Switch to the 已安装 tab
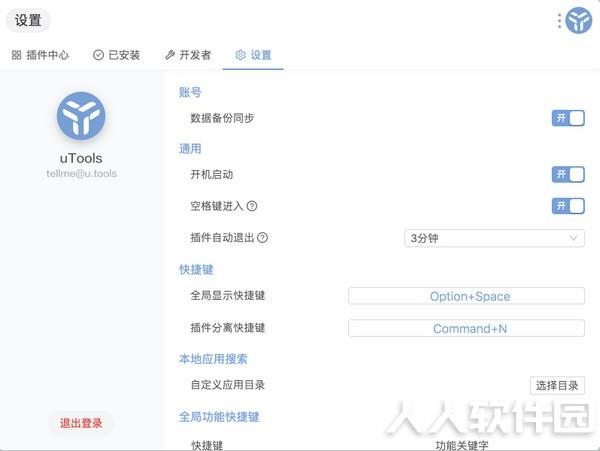This screenshot has height=451, width=600. tap(117, 55)
